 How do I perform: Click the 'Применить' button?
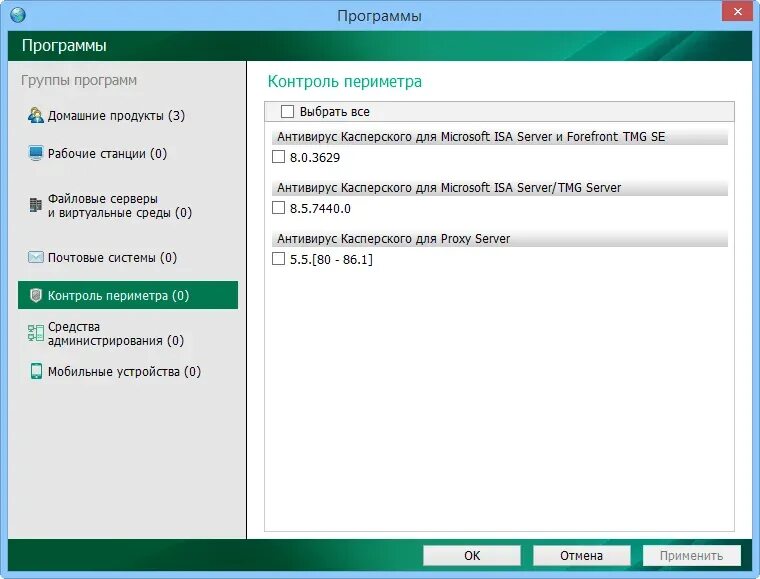(x=692, y=555)
